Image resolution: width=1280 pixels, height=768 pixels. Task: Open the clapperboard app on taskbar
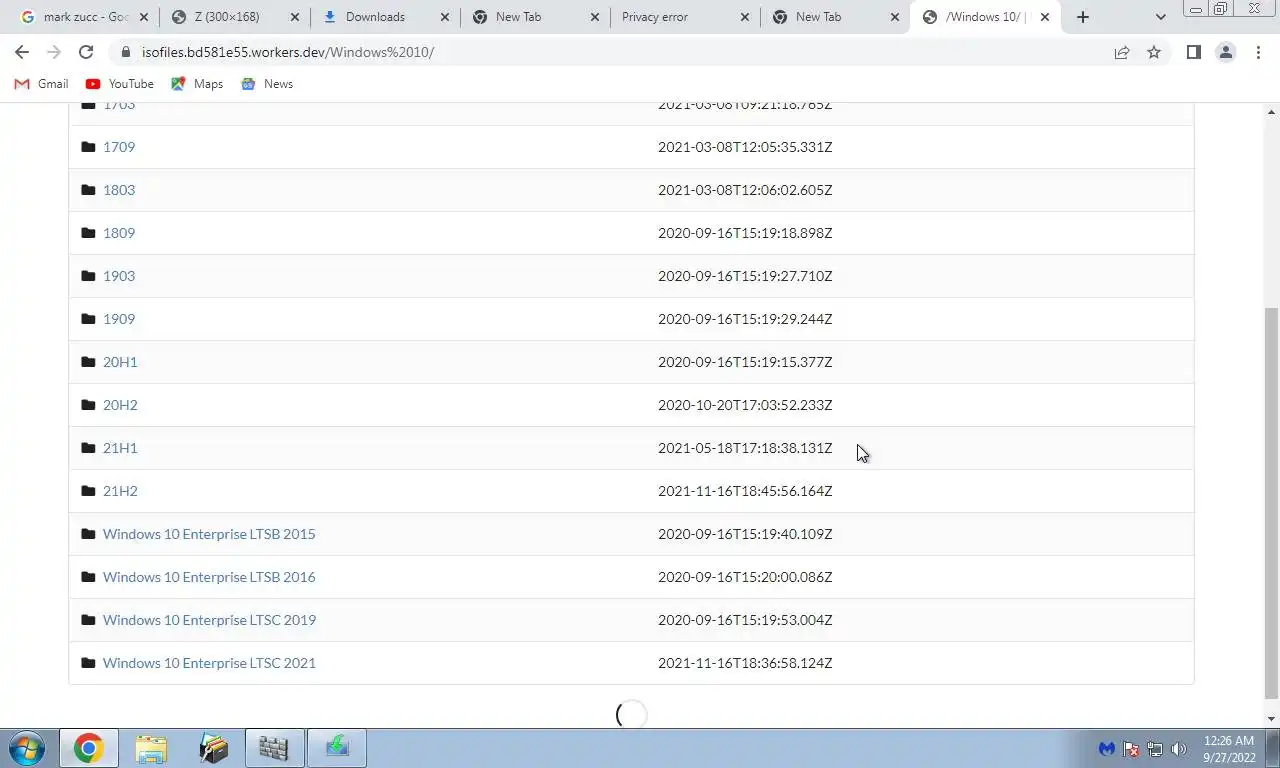point(213,748)
